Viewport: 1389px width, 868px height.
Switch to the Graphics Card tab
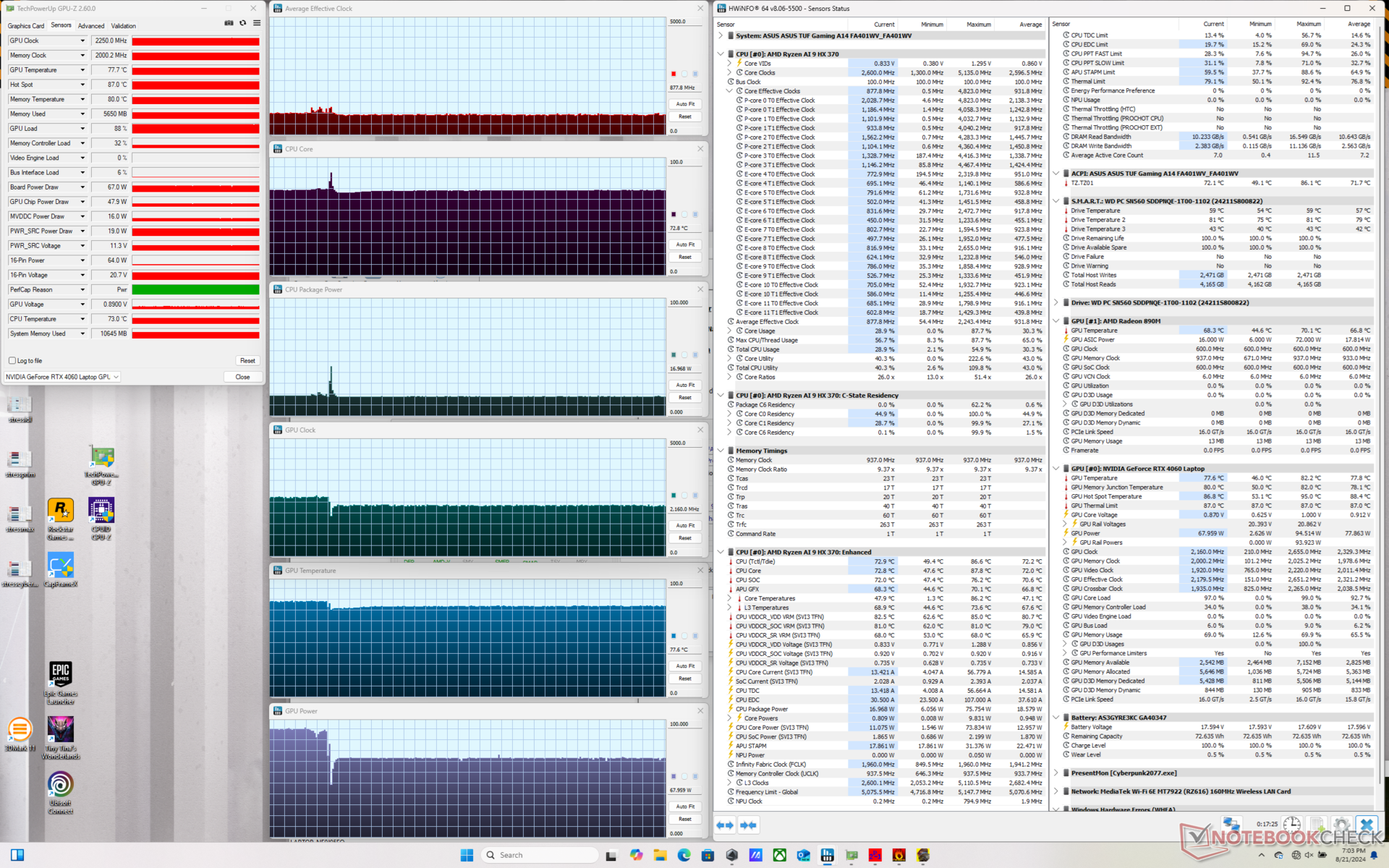tap(26, 25)
